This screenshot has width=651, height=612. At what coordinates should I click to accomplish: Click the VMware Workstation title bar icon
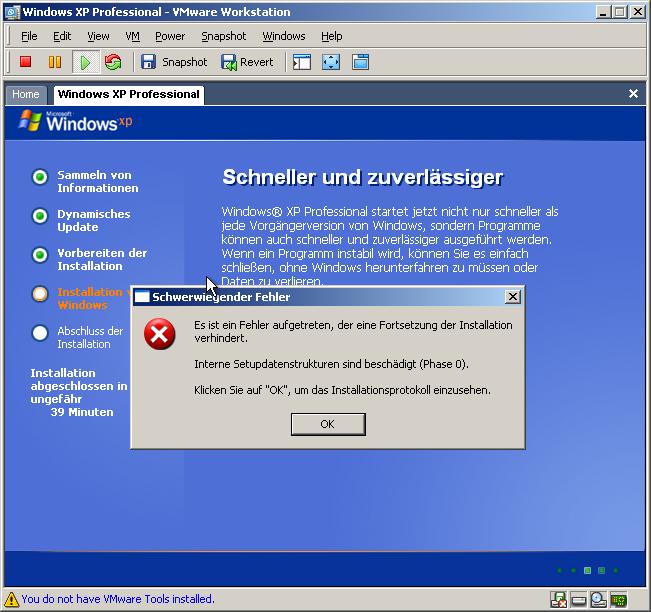click(x=12, y=12)
